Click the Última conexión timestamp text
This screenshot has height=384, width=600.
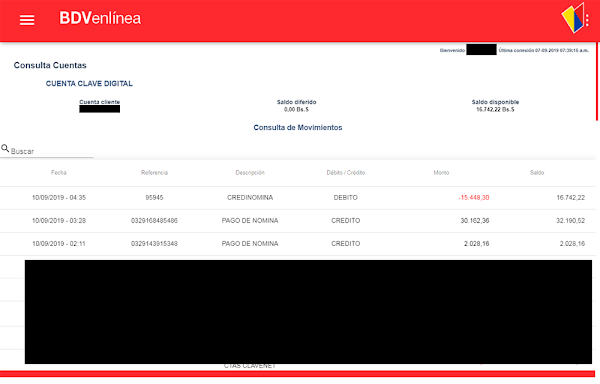click(543, 50)
